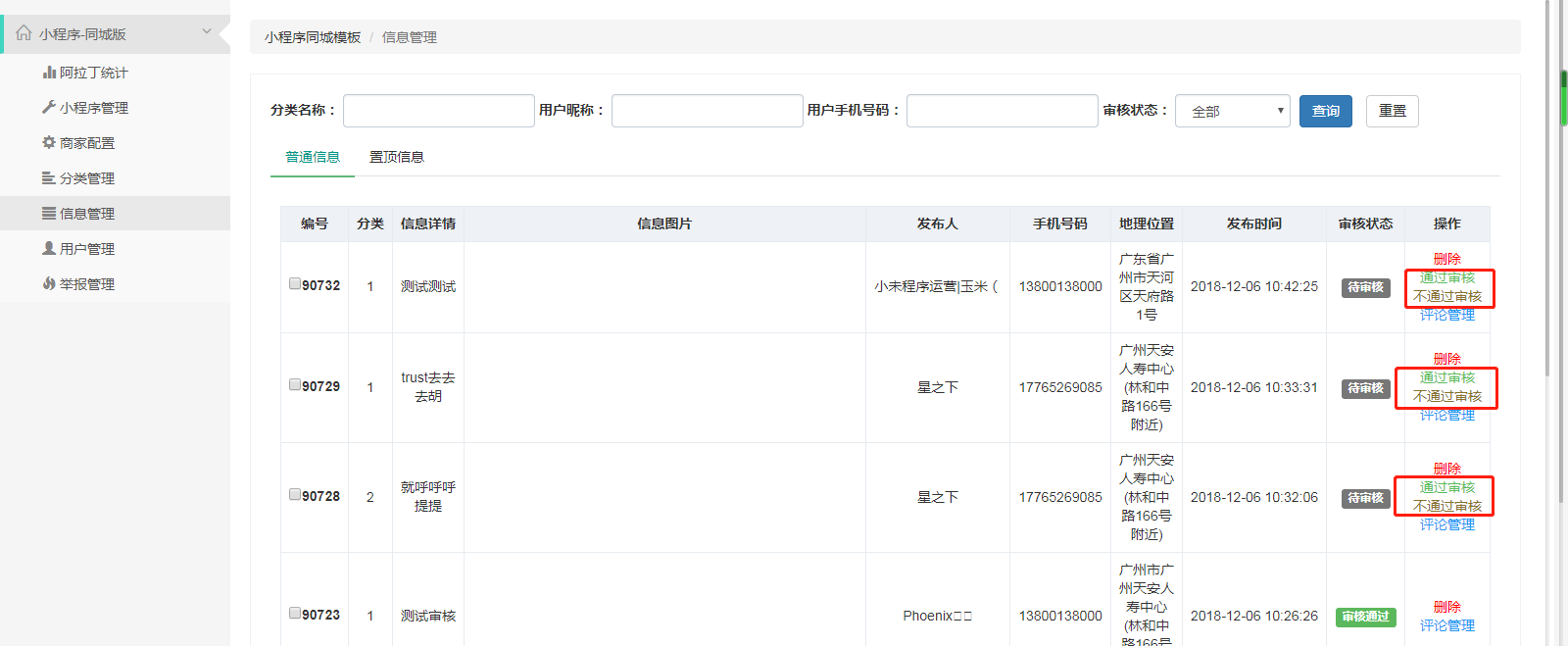
Task: Click the lines icon for 信息管理
Action: [49, 214]
